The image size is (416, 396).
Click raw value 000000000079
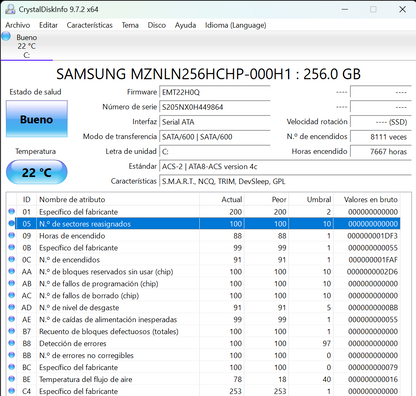tap(373, 367)
